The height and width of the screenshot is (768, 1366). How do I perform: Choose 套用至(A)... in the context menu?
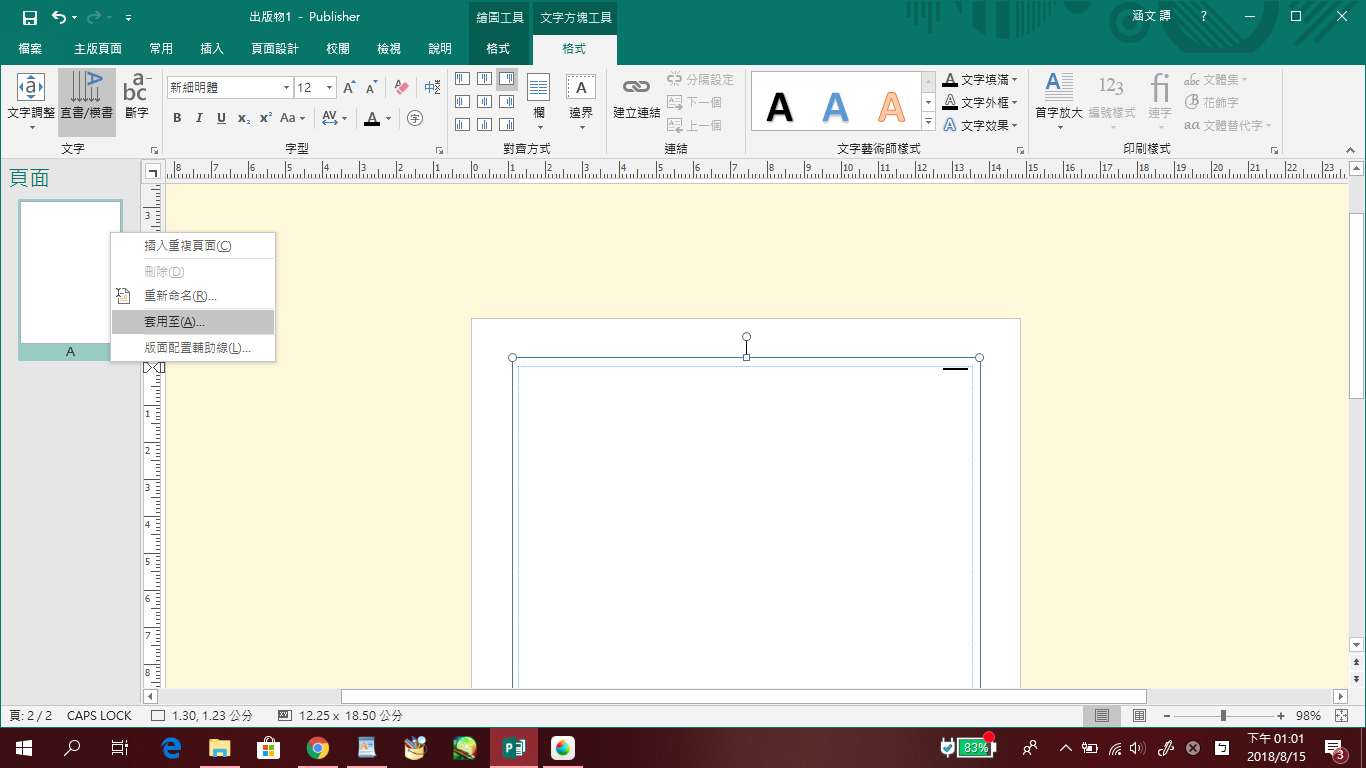pos(174,322)
